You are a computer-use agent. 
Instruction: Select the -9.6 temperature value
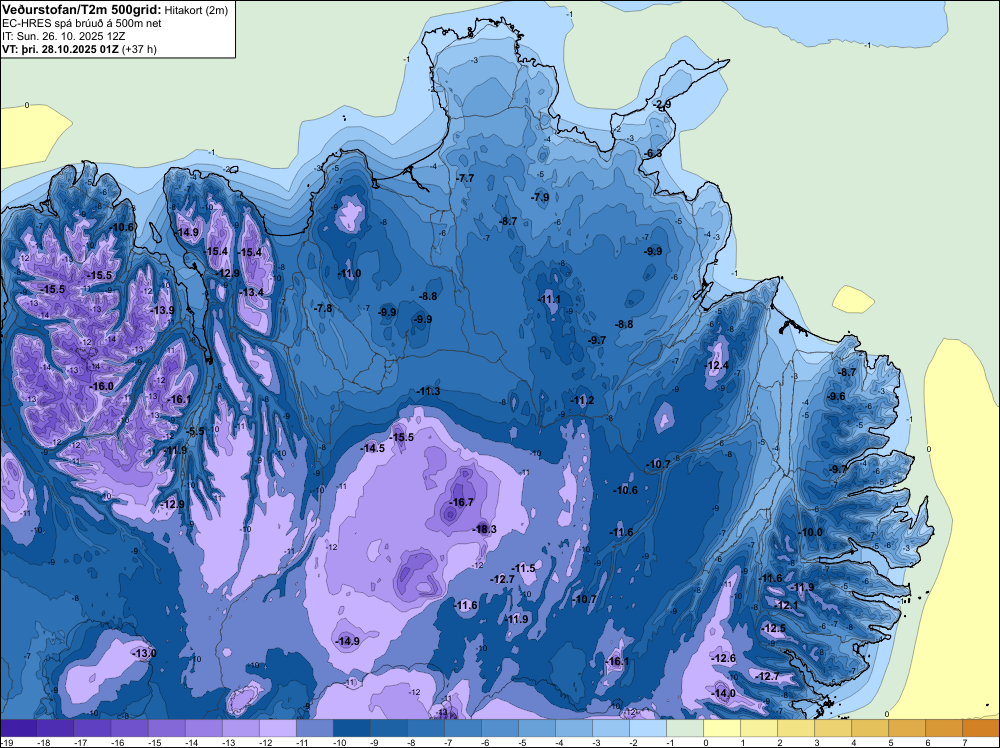[x=835, y=396]
